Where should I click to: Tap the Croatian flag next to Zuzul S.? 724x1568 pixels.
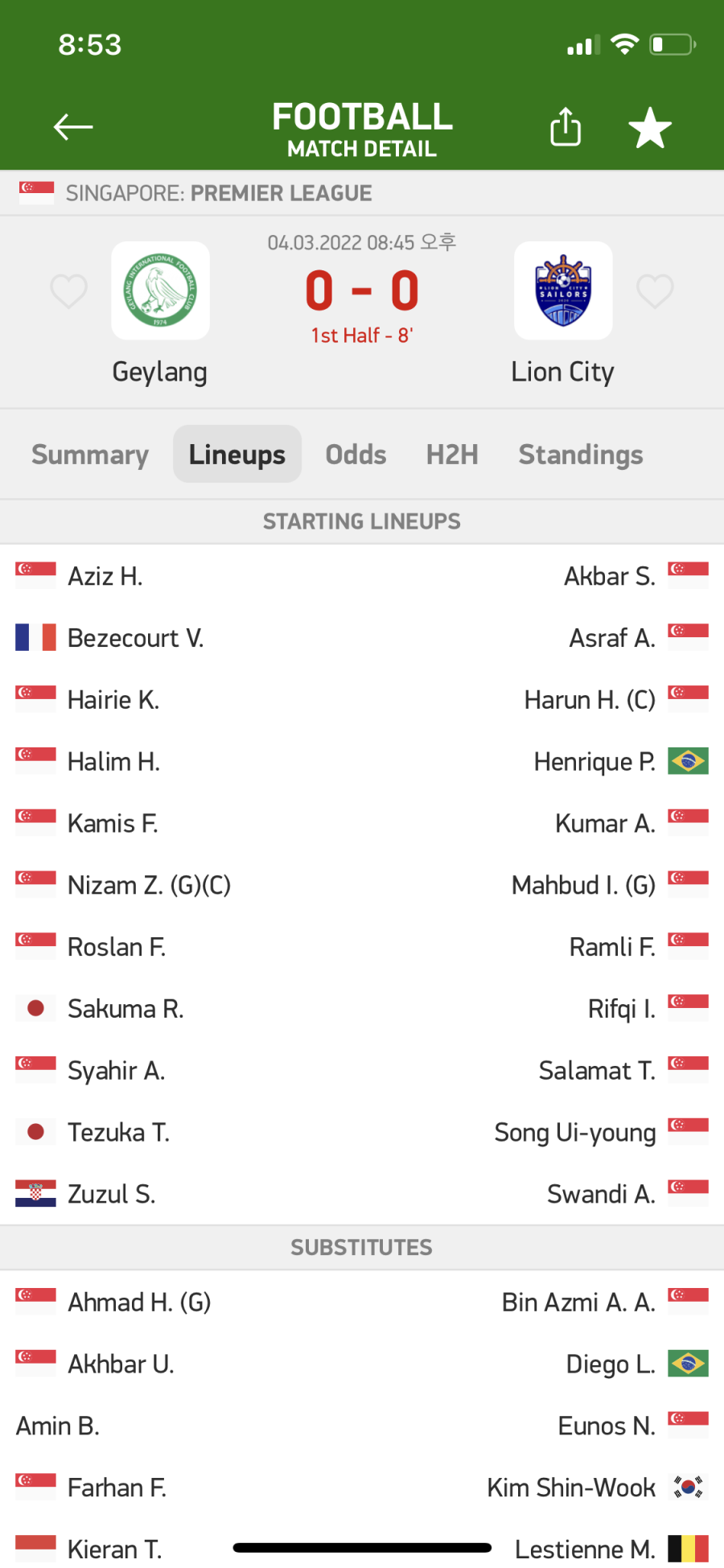click(x=36, y=1194)
